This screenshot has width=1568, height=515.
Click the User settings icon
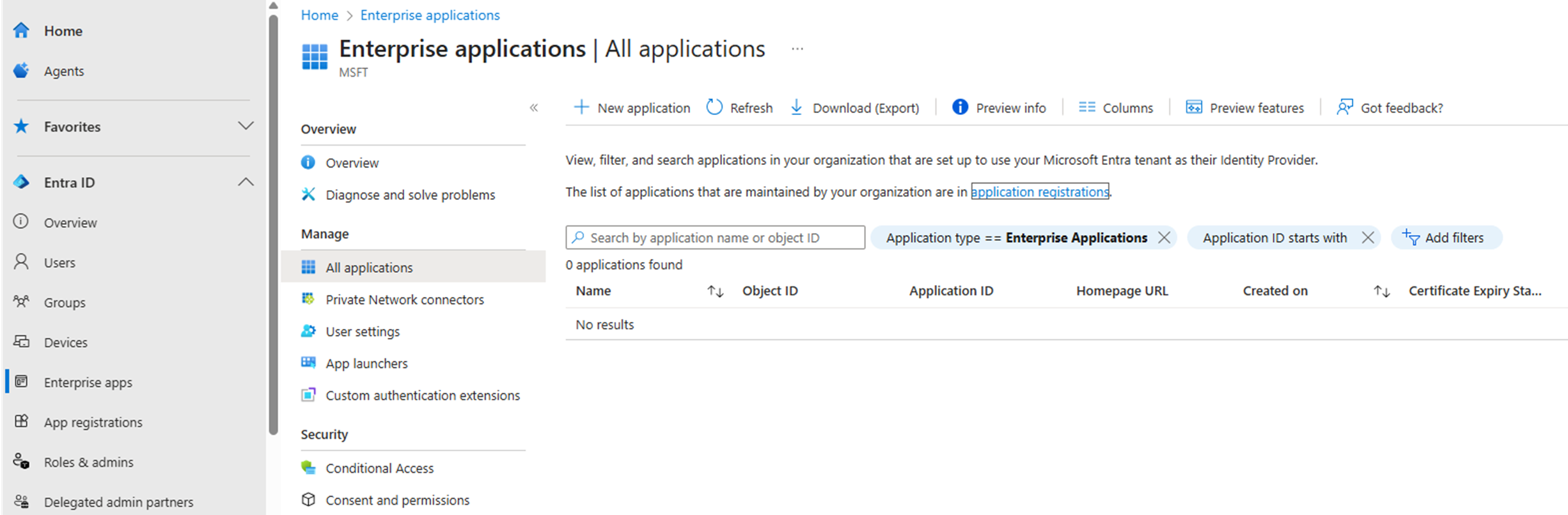[x=308, y=331]
